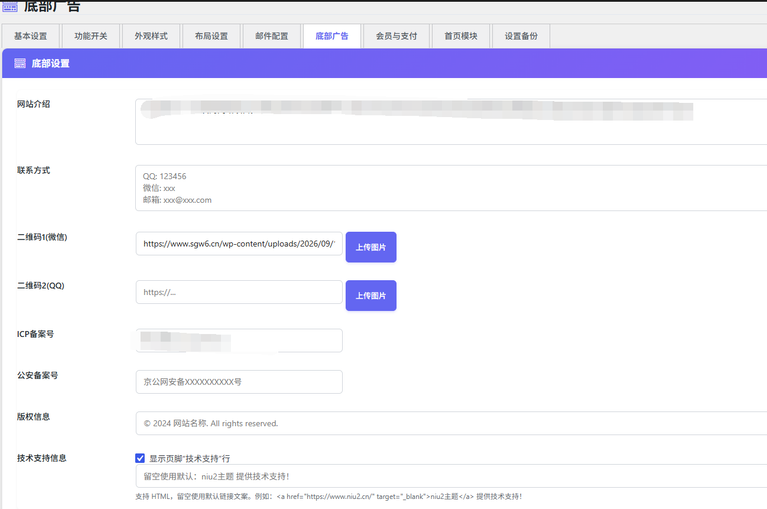Select the 邮件配置 tab
Viewport: 767px width, 509px height.
271,36
